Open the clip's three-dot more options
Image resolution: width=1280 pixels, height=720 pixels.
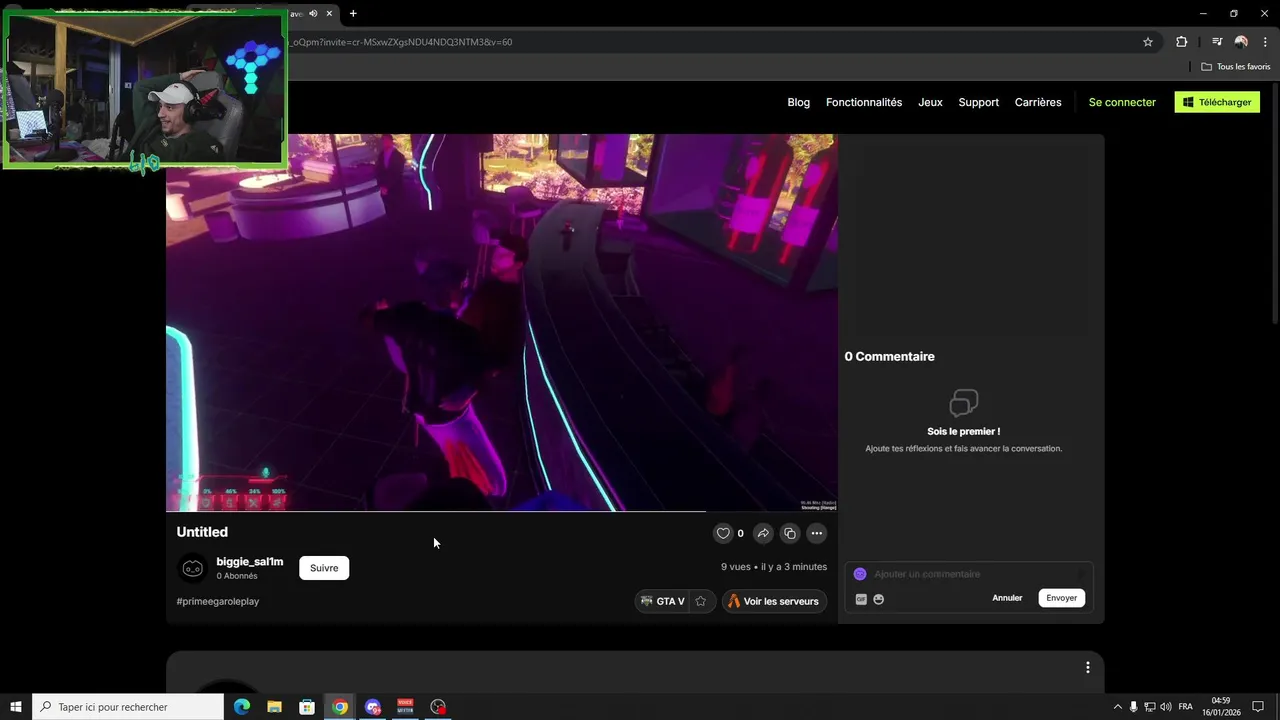(x=817, y=533)
